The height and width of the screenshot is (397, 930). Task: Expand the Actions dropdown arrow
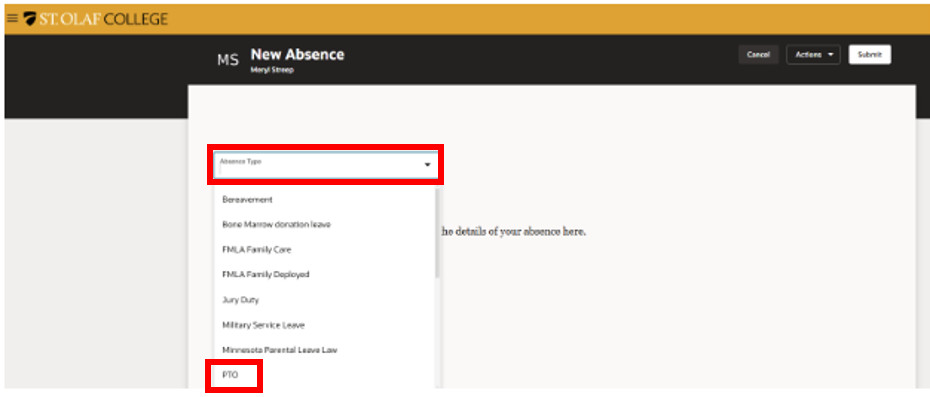coord(830,55)
